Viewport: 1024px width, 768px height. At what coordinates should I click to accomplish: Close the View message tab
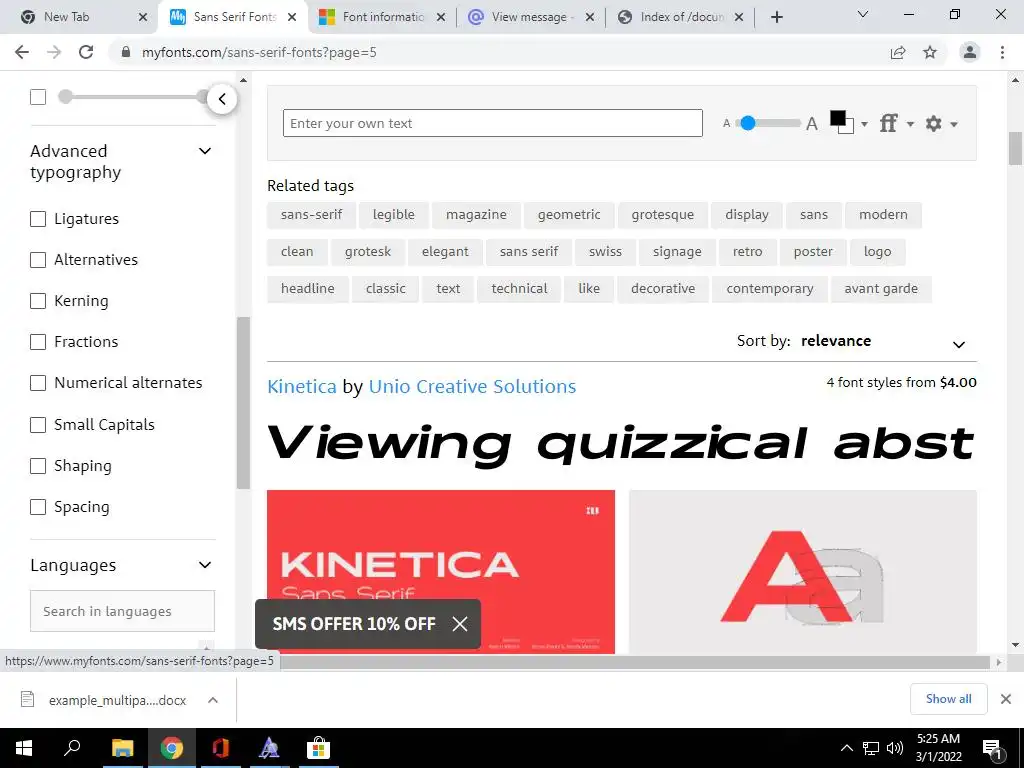[590, 17]
